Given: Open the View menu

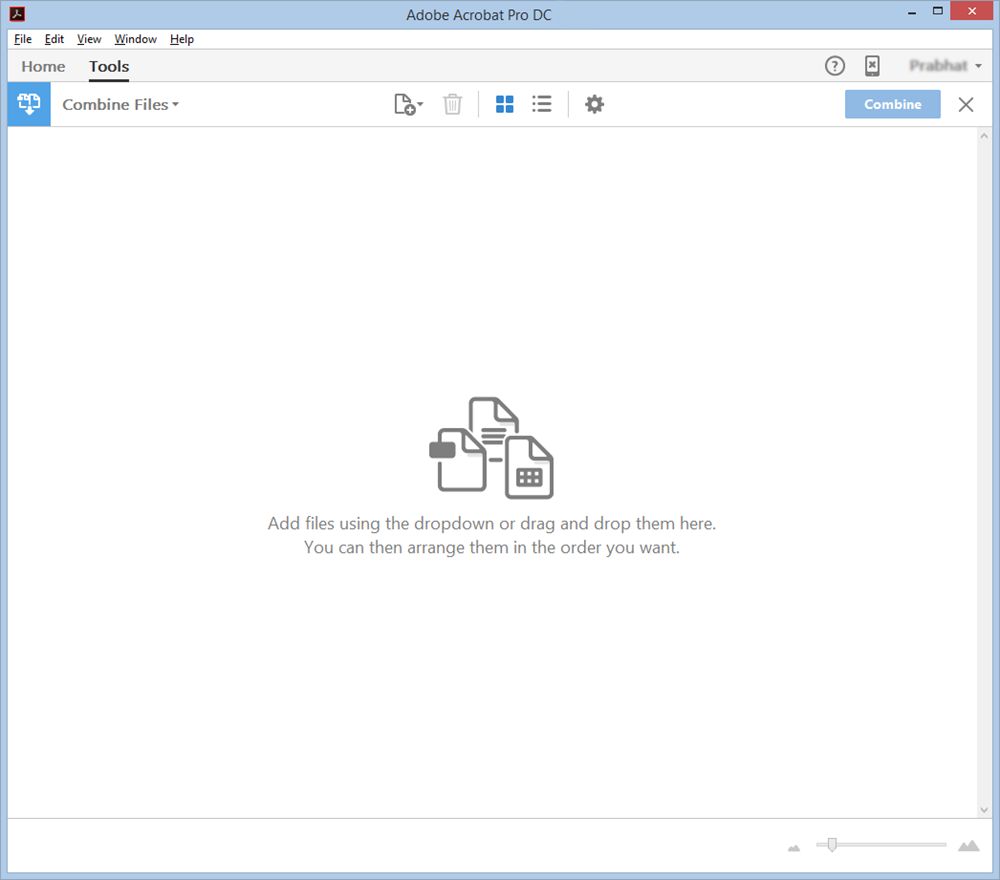Looking at the screenshot, I should (89, 39).
